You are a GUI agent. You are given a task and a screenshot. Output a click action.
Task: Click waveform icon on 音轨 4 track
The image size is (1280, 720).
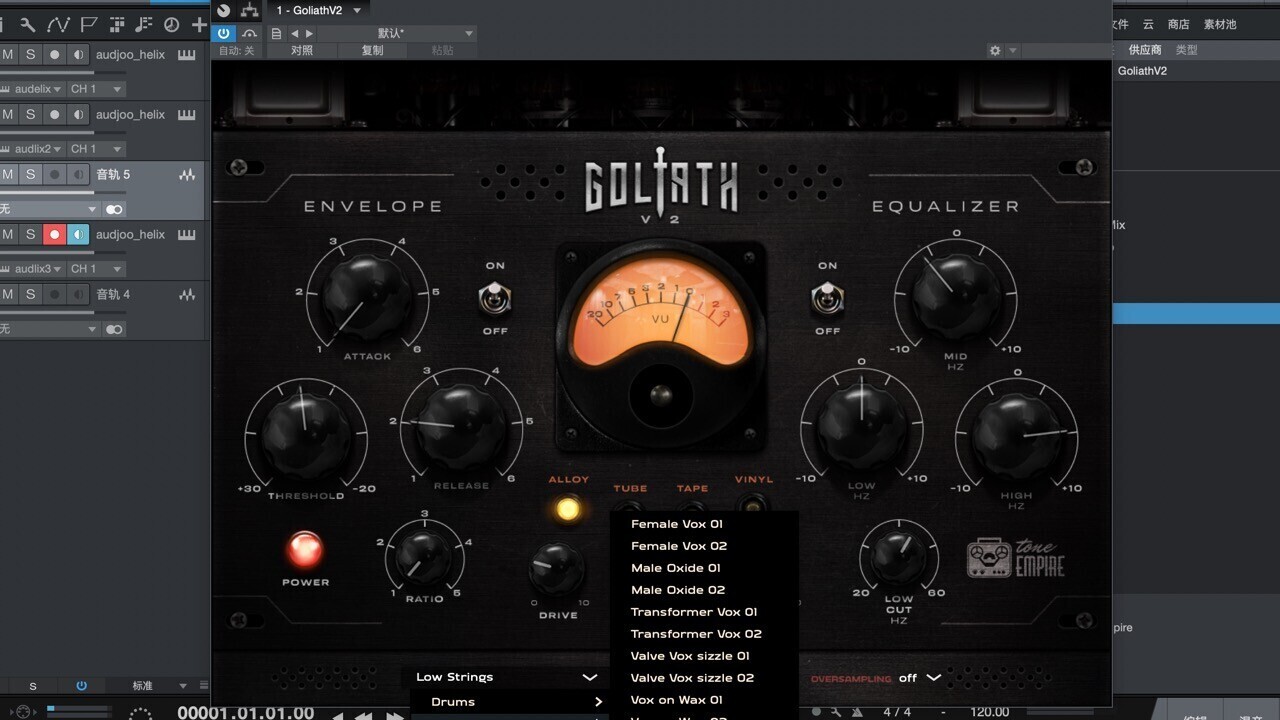tap(186, 295)
